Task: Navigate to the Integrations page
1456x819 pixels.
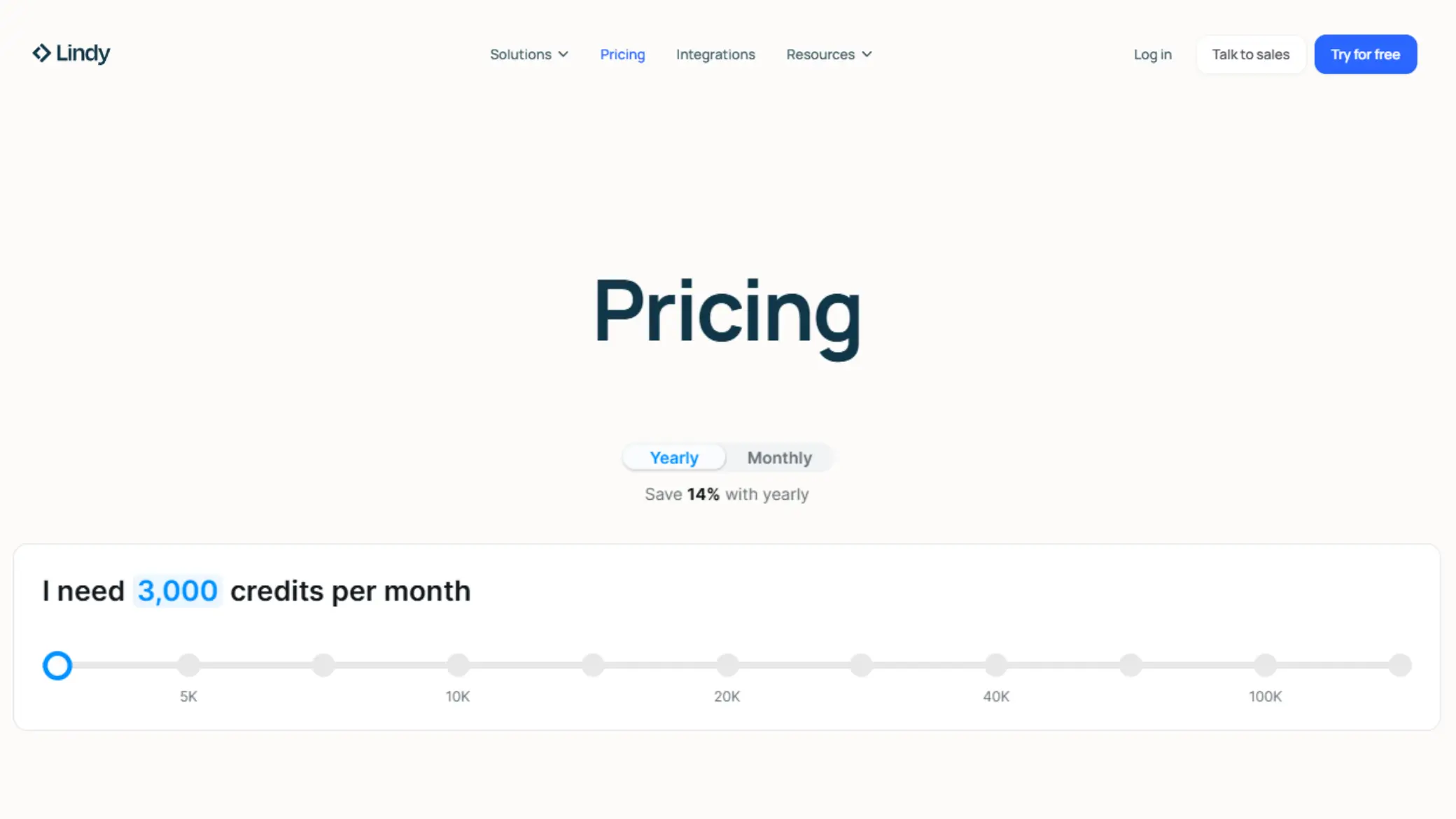Action: tap(715, 54)
